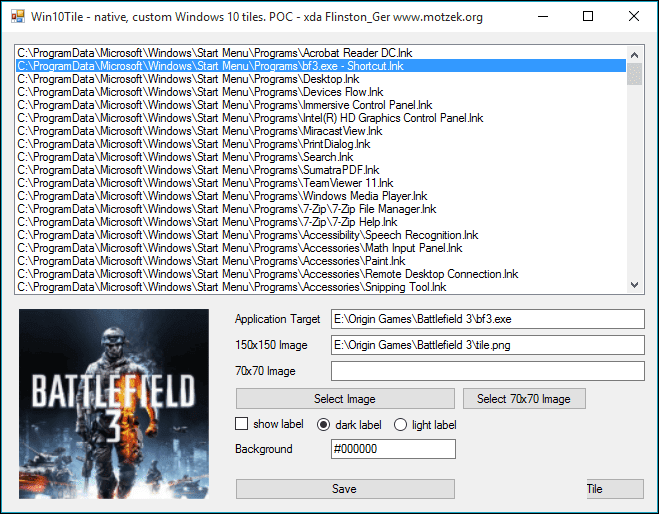Select the TeamViewer 11.lnk entry
Screen dimensions: 659x514
(321, 183)
